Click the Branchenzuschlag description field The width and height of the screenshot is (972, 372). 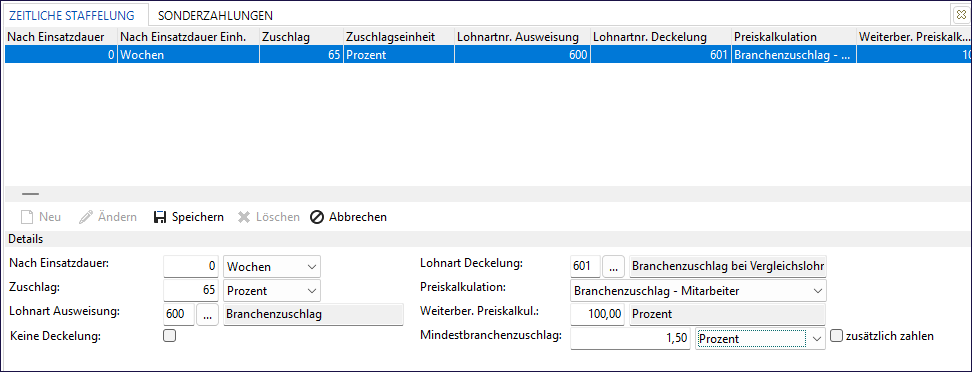(x=313, y=315)
